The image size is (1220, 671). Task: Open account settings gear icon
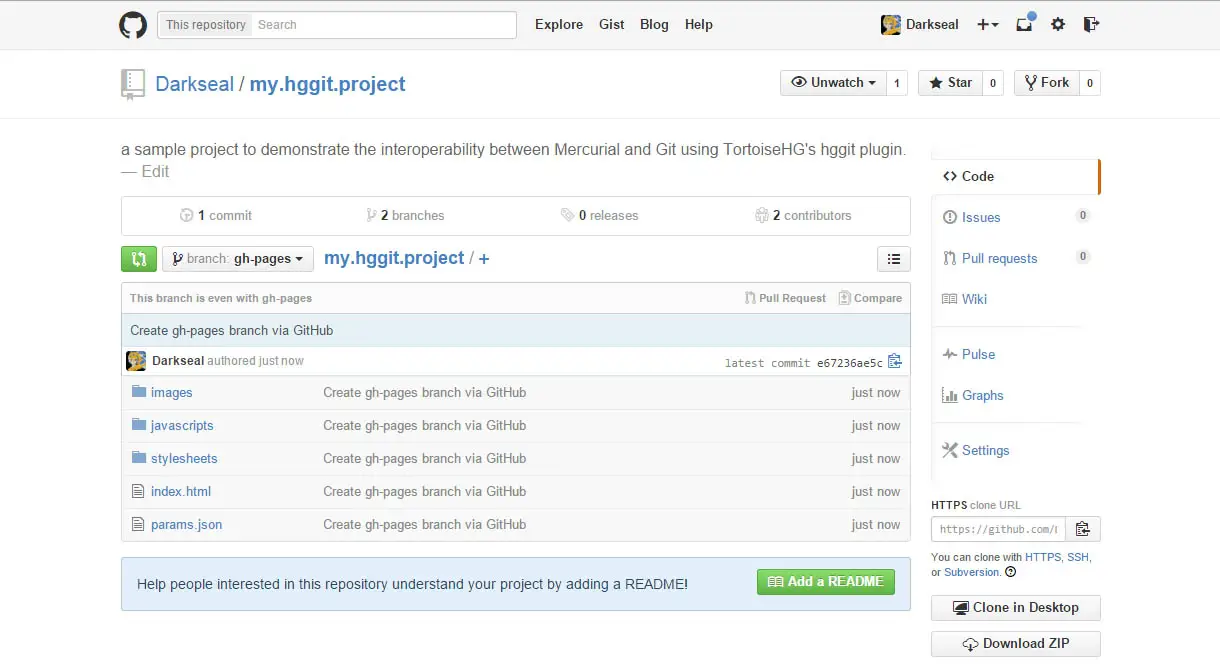(x=1058, y=24)
